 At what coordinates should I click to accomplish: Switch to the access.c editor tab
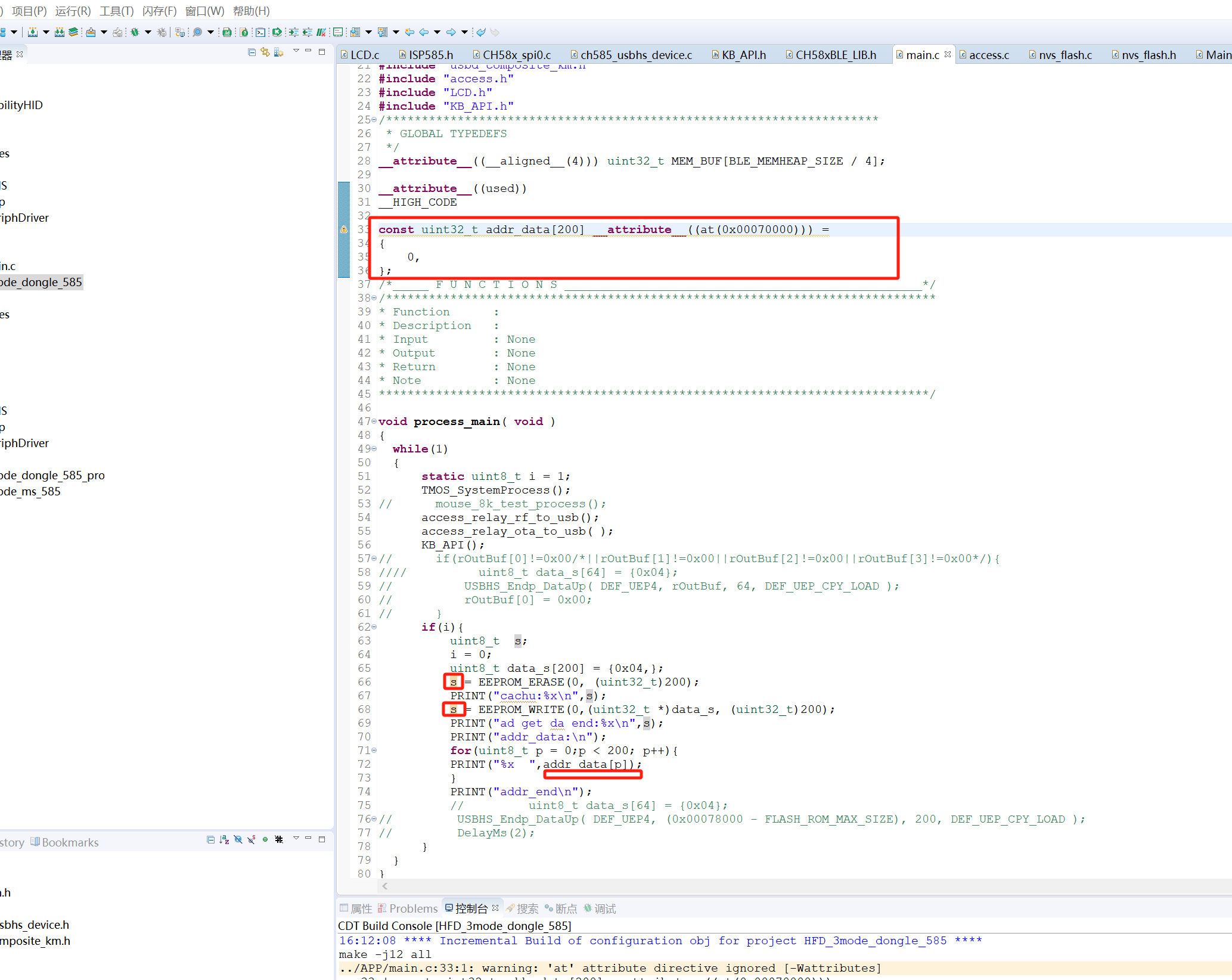click(x=984, y=55)
